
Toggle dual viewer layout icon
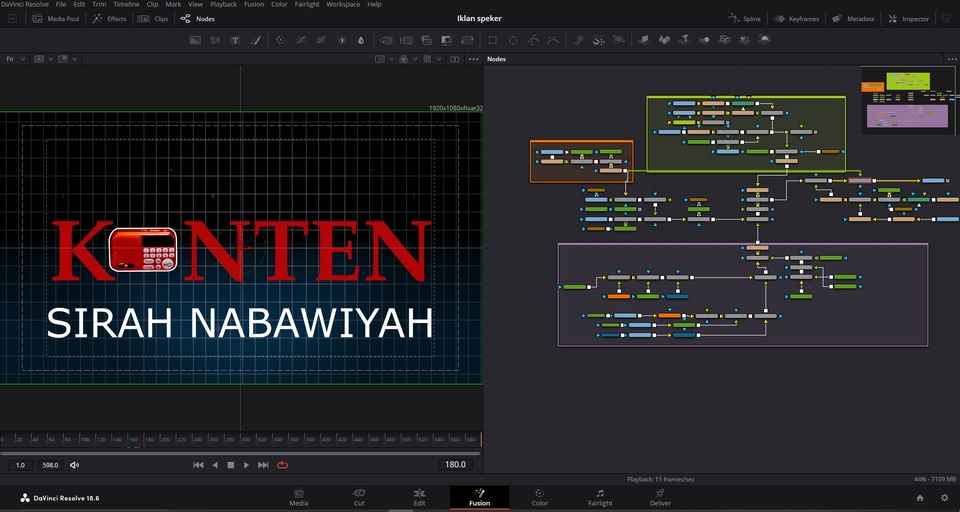pyautogui.click(x=454, y=59)
